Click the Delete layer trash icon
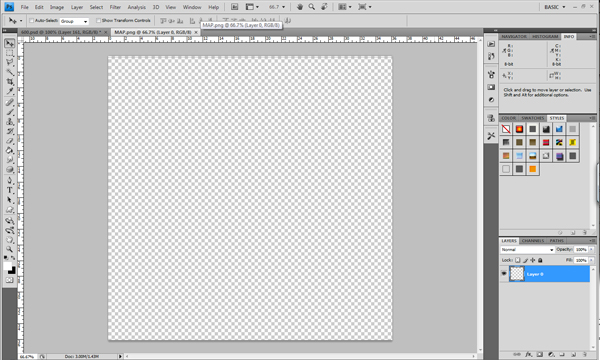Viewport: 600px width, 360px height. pyautogui.click(x=584, y=355)
